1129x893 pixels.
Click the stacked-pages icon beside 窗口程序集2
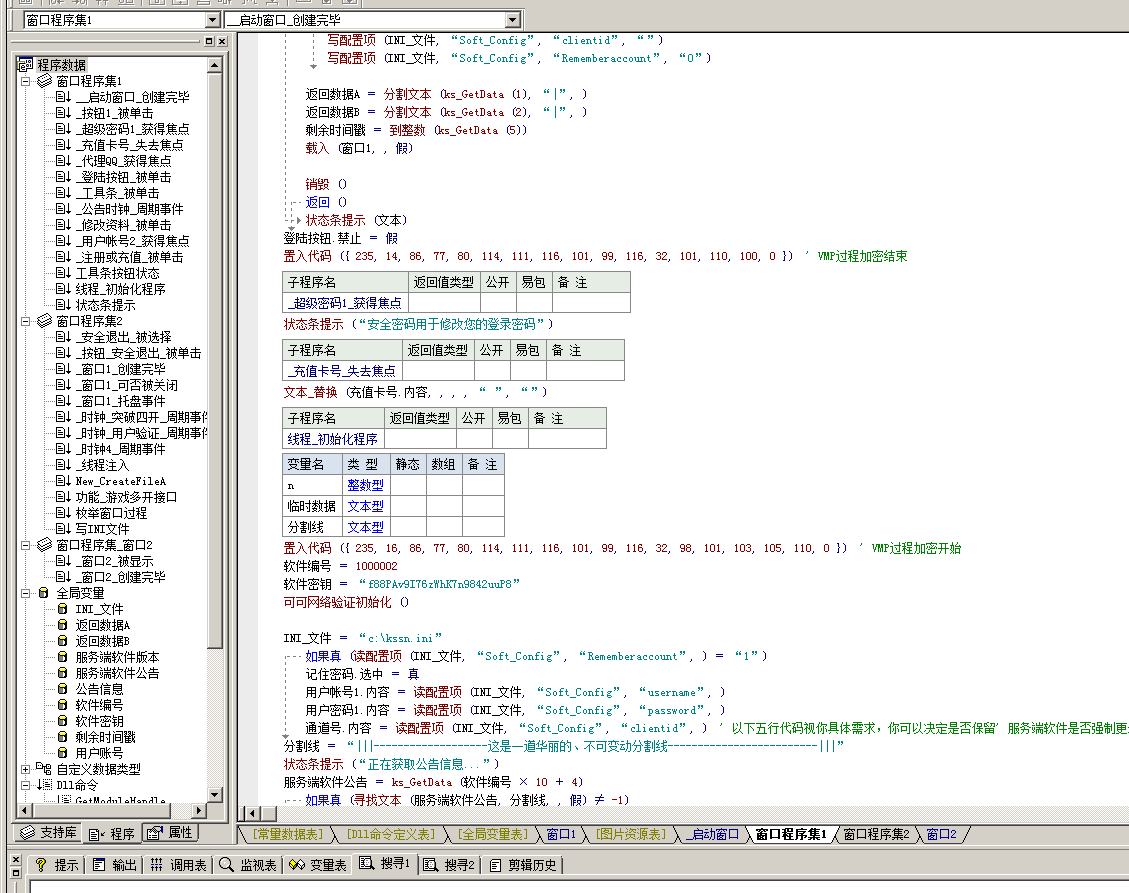tap(45, 320)
